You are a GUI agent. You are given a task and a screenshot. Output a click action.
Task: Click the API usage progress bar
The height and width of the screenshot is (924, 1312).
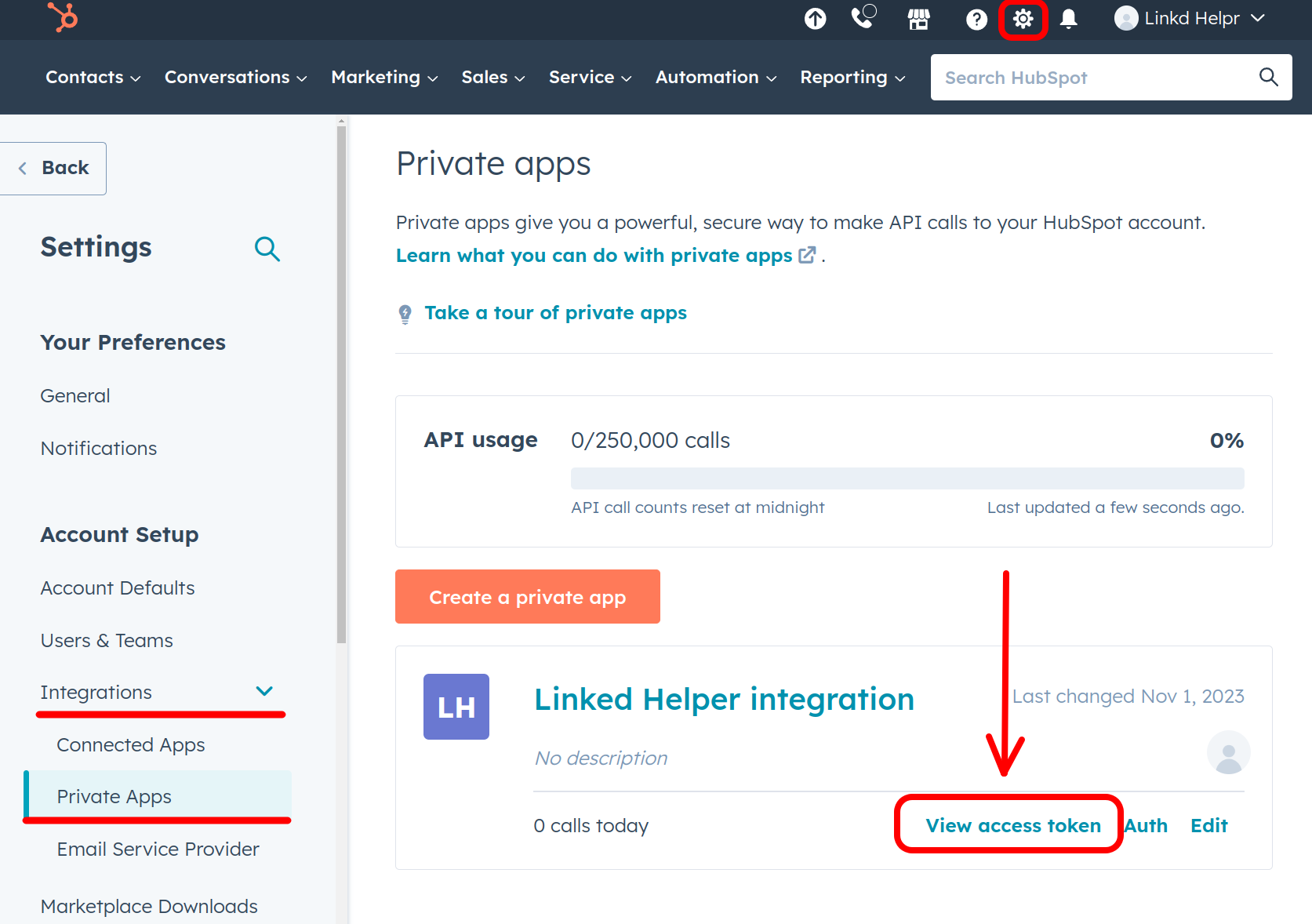[x=907, y=478]
